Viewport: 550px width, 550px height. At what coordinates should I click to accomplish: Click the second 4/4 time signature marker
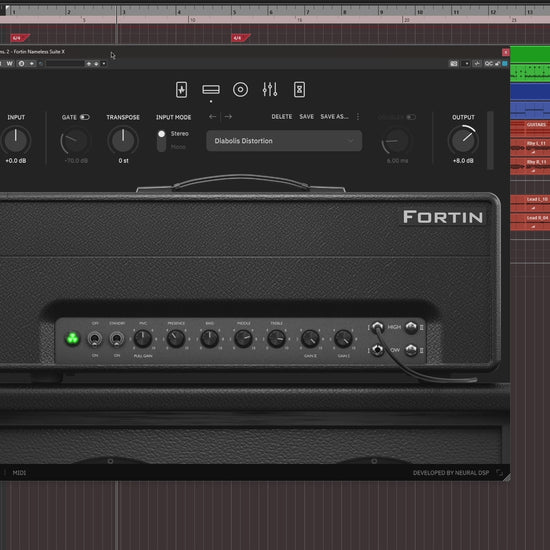click(x=241, y=38)
